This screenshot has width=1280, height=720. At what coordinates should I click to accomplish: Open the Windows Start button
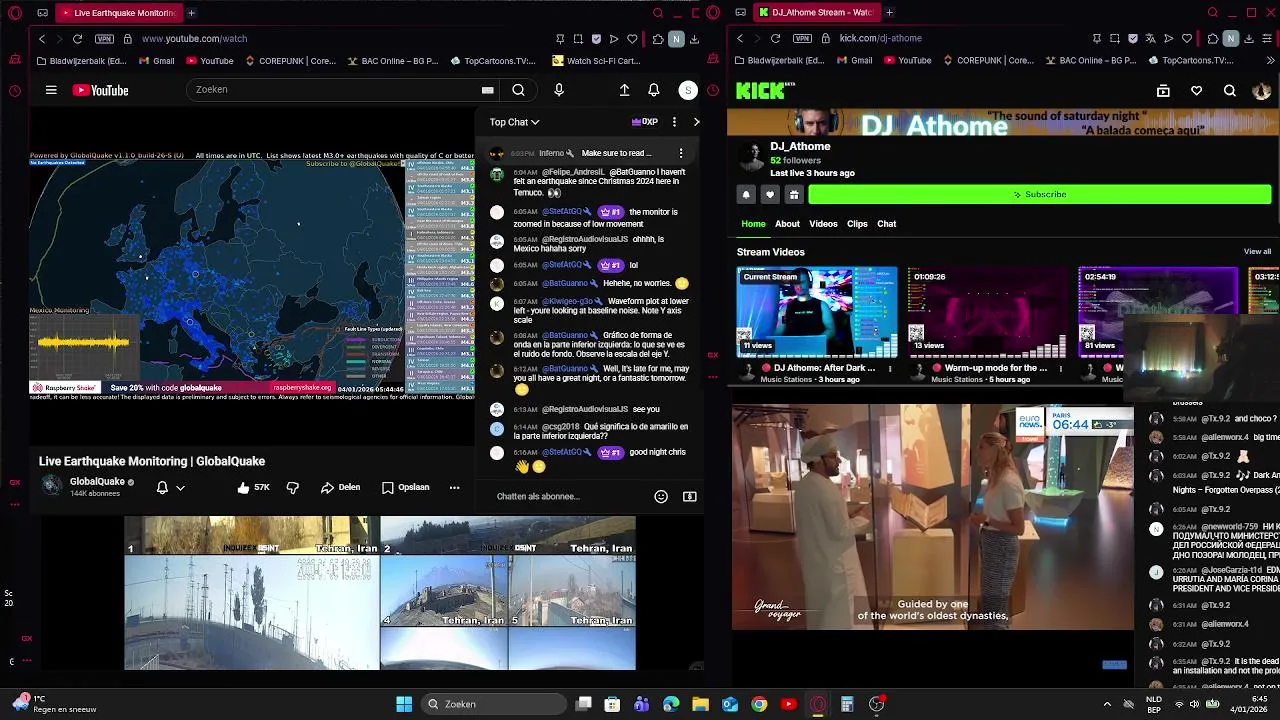pyautogui.click(x=404, y=704)
